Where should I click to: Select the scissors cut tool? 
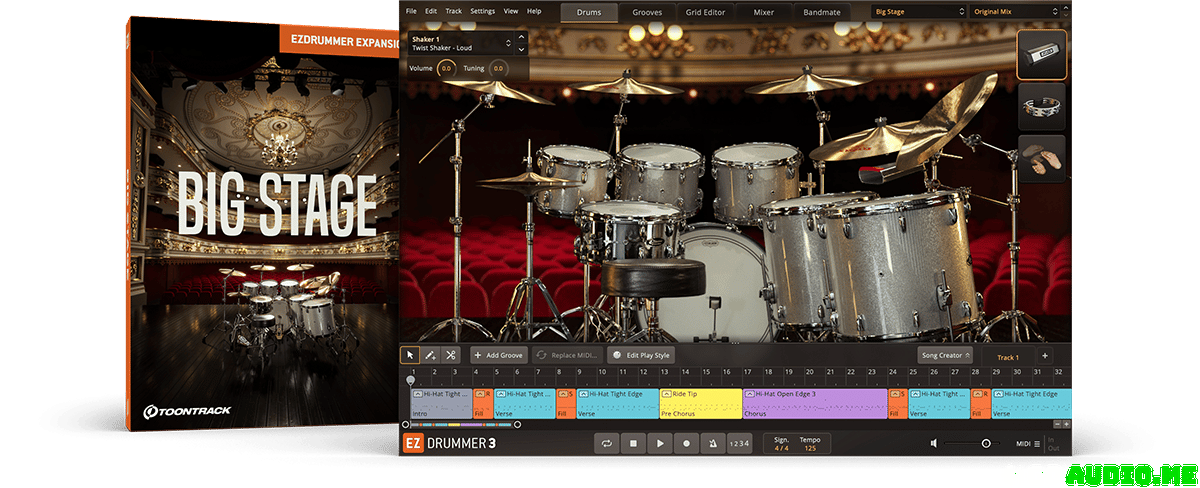(x=451, y=355)
